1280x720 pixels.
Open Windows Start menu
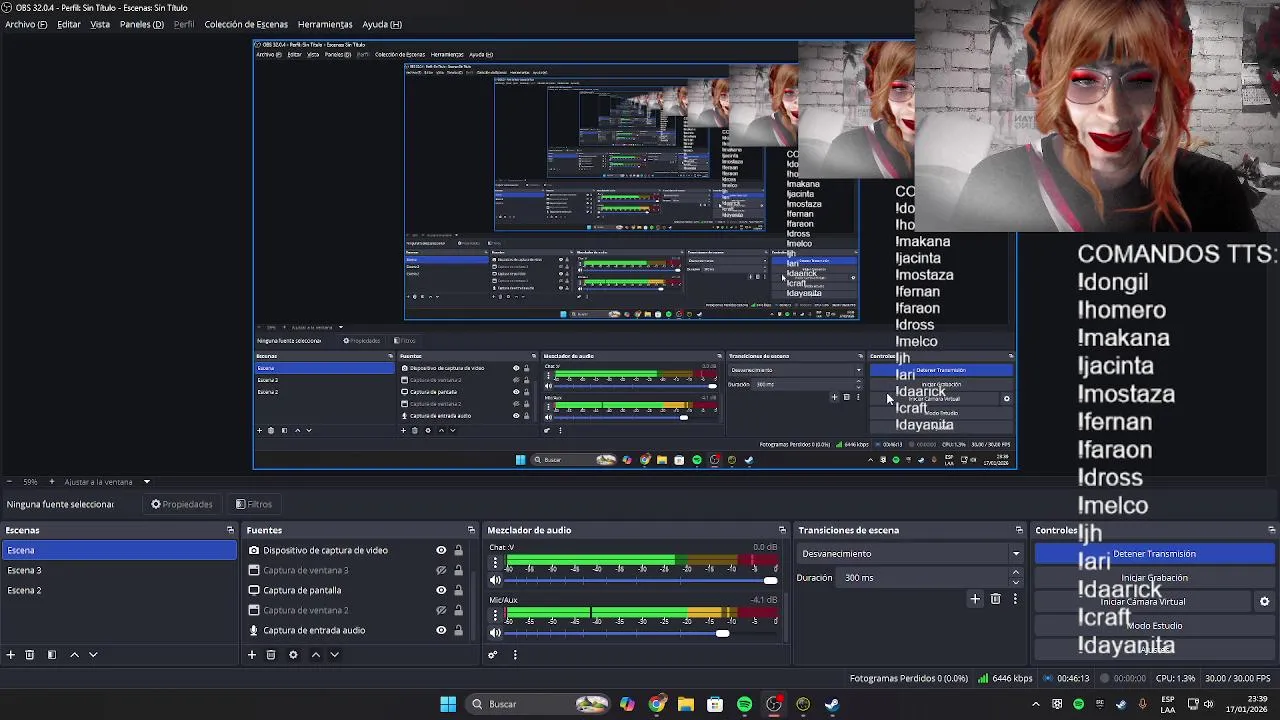tap(448, 704)
